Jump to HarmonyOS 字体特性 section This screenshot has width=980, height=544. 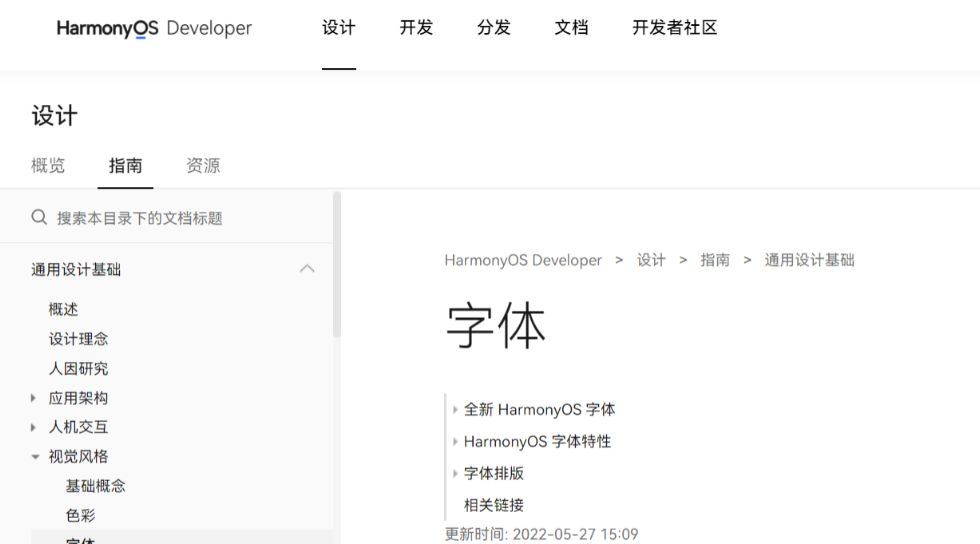tap(538, 441)
